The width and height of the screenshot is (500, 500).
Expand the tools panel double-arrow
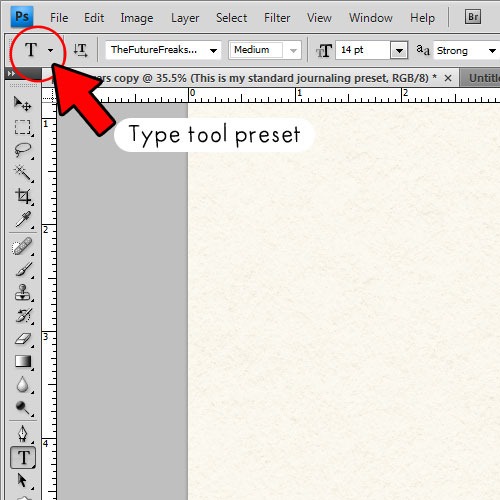(x=11, y=73)
